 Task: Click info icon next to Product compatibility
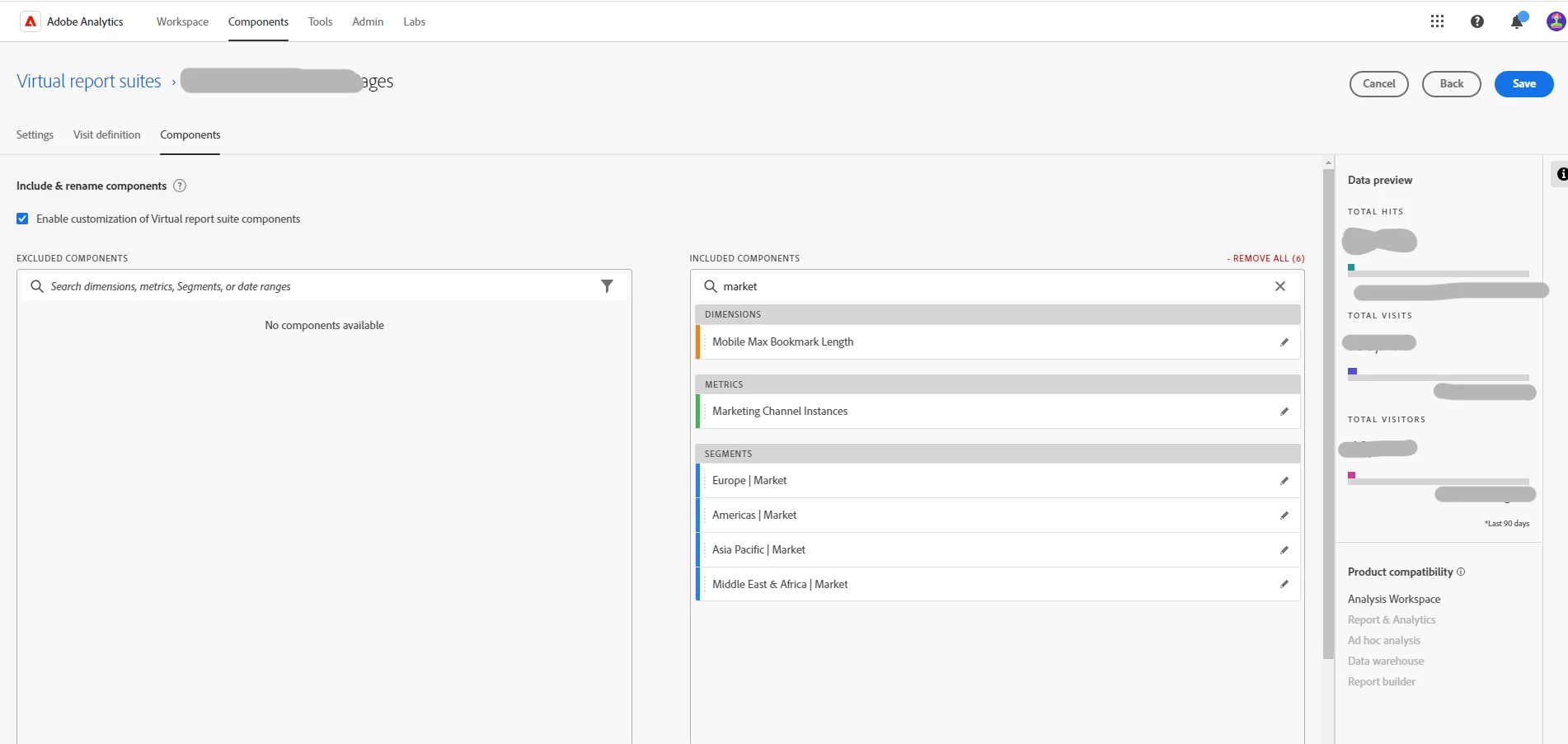point(1461,572)
